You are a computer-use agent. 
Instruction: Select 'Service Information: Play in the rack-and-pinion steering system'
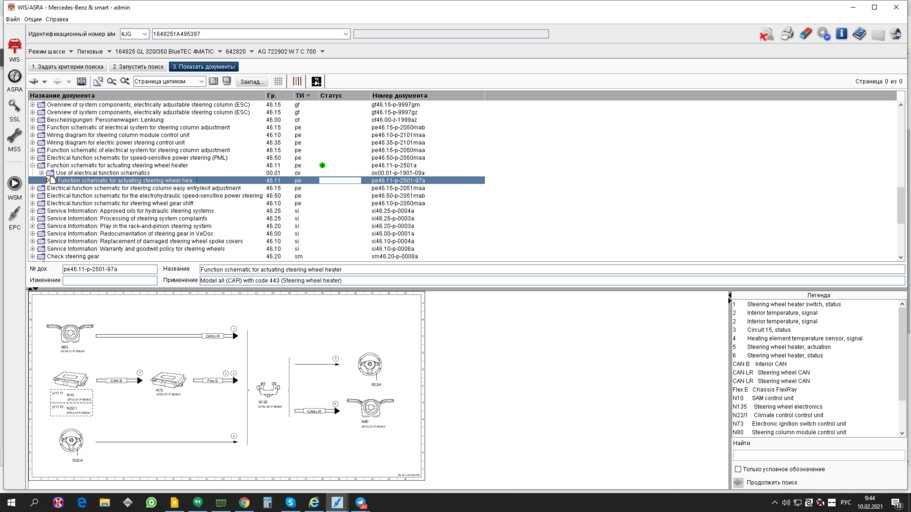point(129,226)
